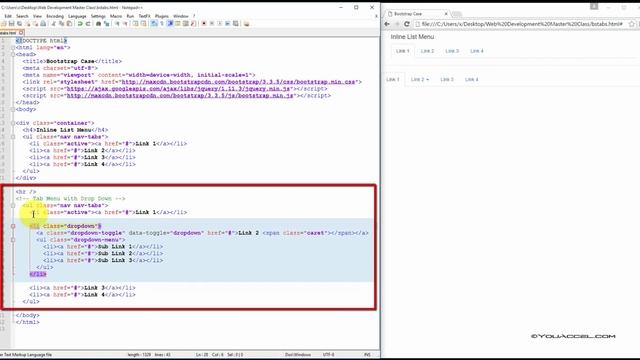Click the Paste clipboard icon

tap(69, 24)
